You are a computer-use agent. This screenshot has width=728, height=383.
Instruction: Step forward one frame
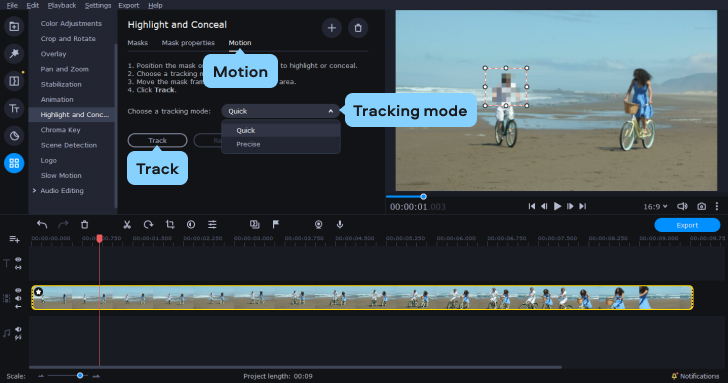(570, 206)
